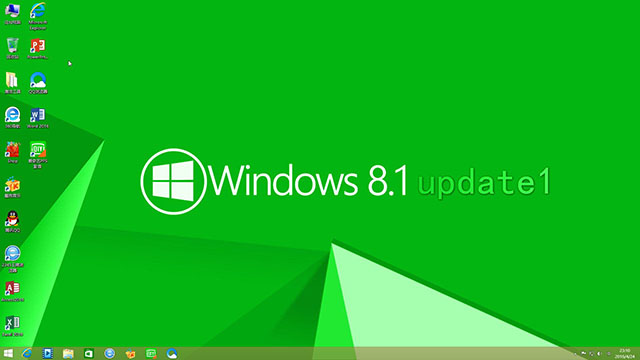Launch the Word 2016 desktop shortcut

[x=38, y=118]
